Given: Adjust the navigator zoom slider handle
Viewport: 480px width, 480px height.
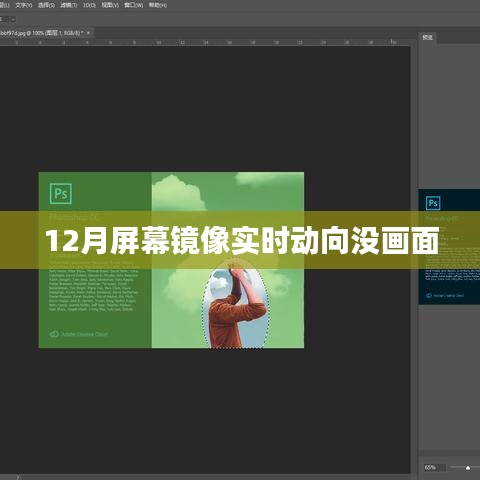Looking at the screenshot, I should coord(468,468).
